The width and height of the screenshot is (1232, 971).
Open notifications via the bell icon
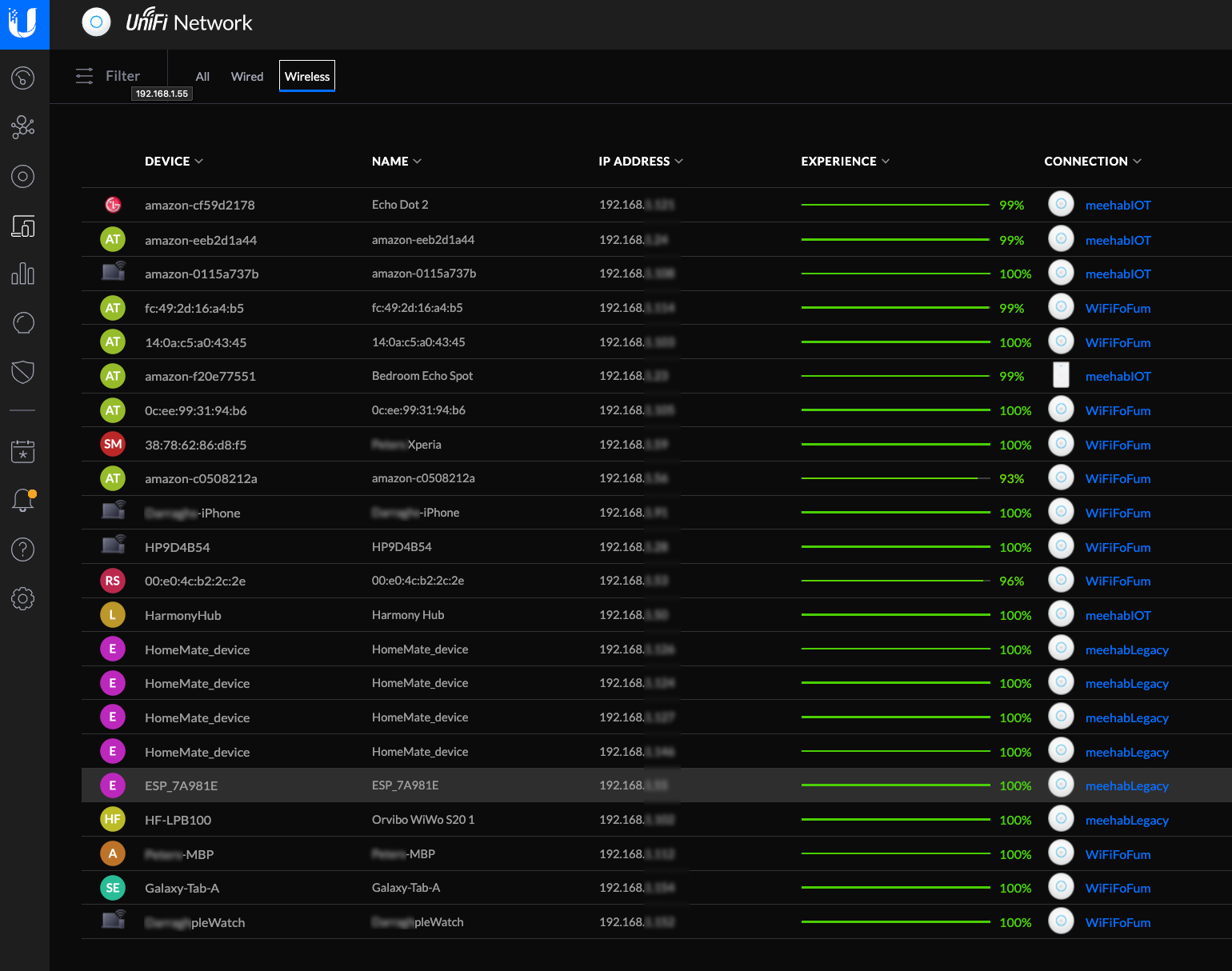tap(23, 500)
